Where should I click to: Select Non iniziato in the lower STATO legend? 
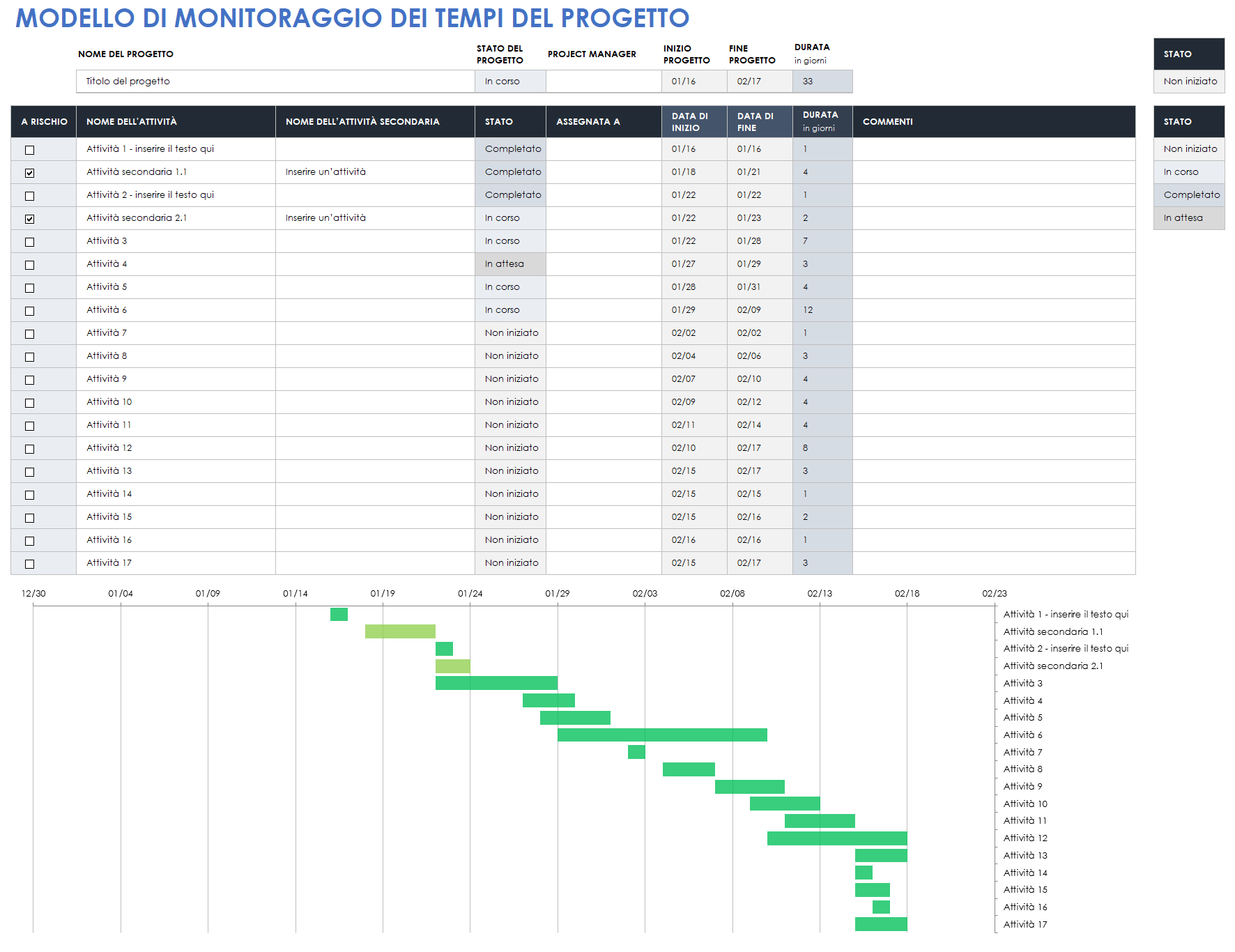click(1189, 149)
